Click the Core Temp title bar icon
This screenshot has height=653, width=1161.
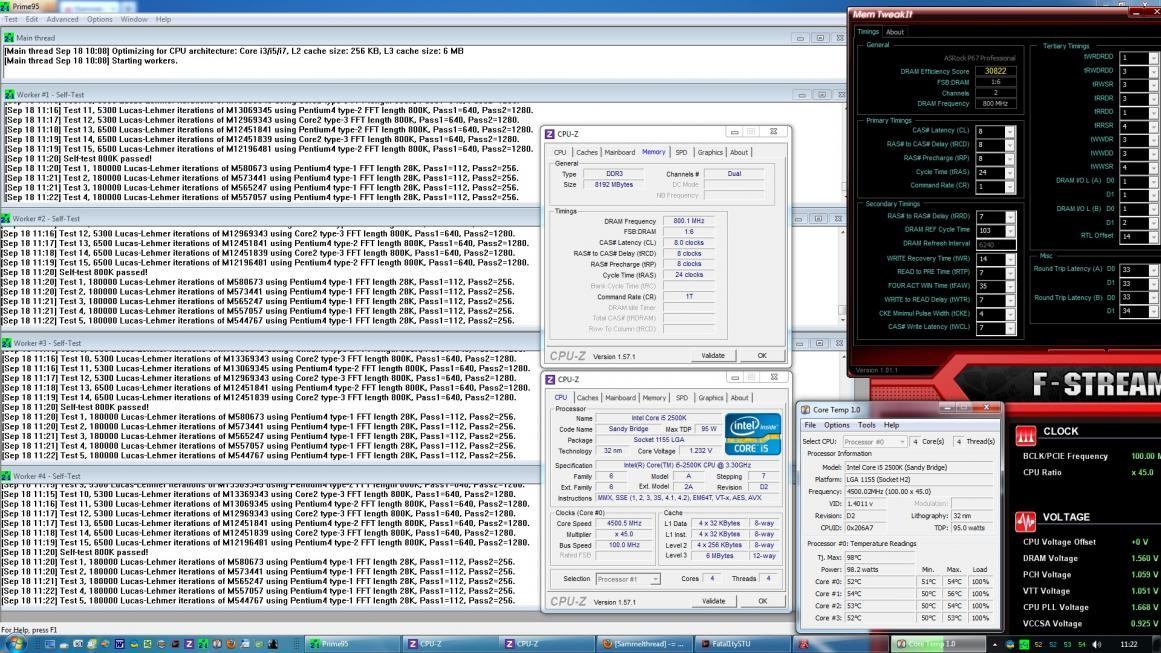pyautogui.click(x=805, y=409)
